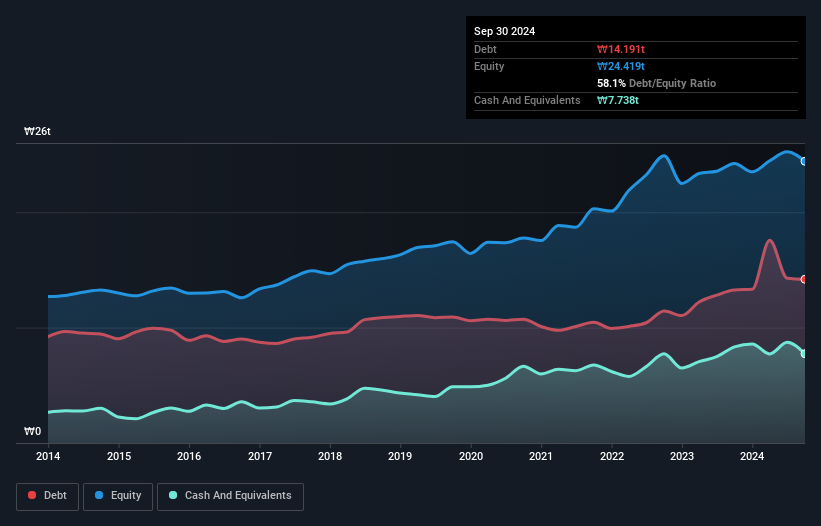Image resolution: width=821 pixels, height=526 pixels.
Task: Click the ₩0 y-axis label
Action: click(32, 431)
